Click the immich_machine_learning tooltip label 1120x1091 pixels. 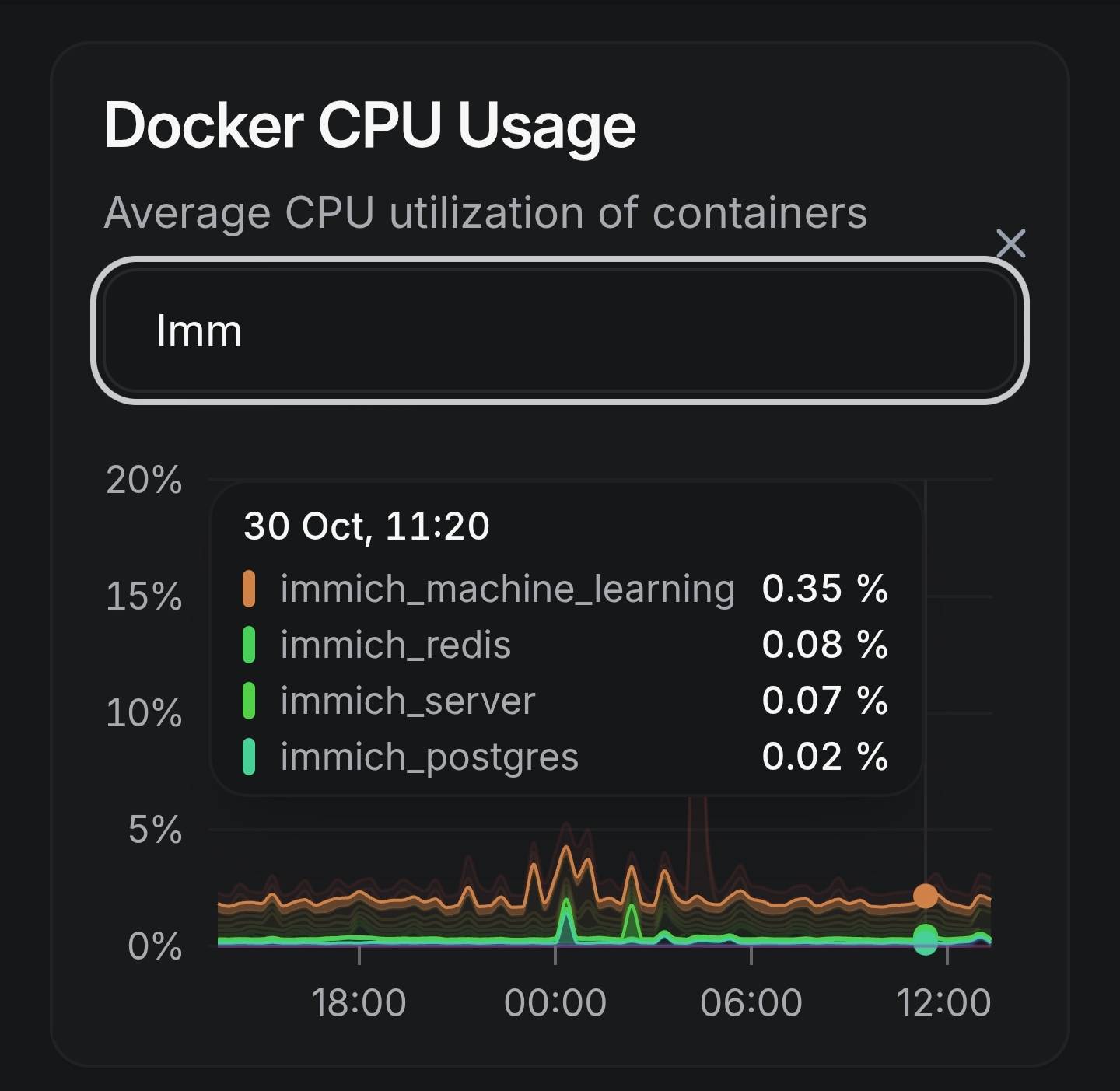(x=507, y=589)
